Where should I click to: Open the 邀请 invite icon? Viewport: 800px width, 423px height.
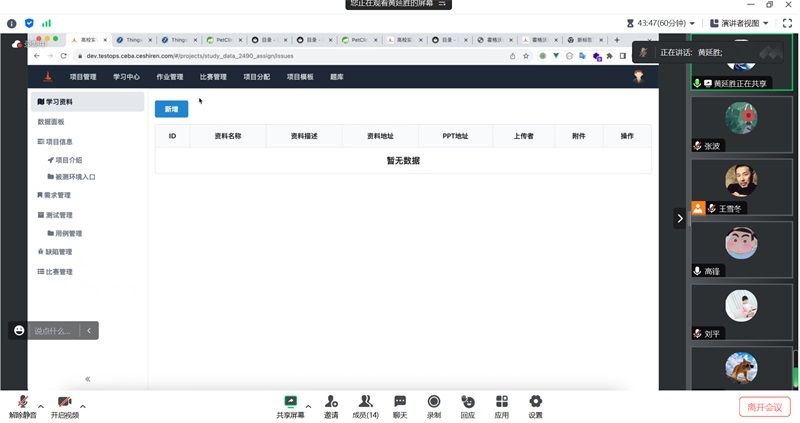(x=330, y=401)
